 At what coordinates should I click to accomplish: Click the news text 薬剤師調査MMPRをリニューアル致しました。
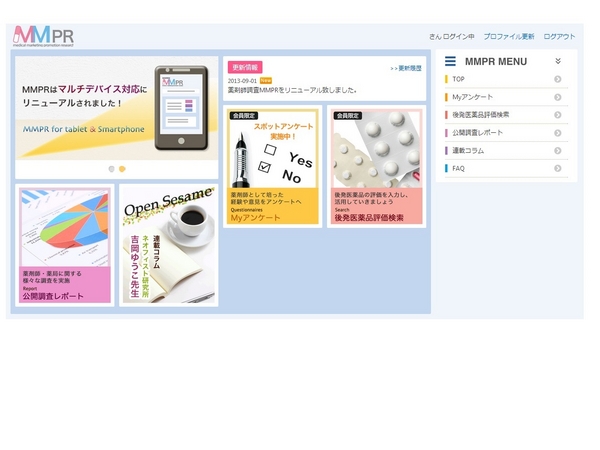tap(292, 90)
